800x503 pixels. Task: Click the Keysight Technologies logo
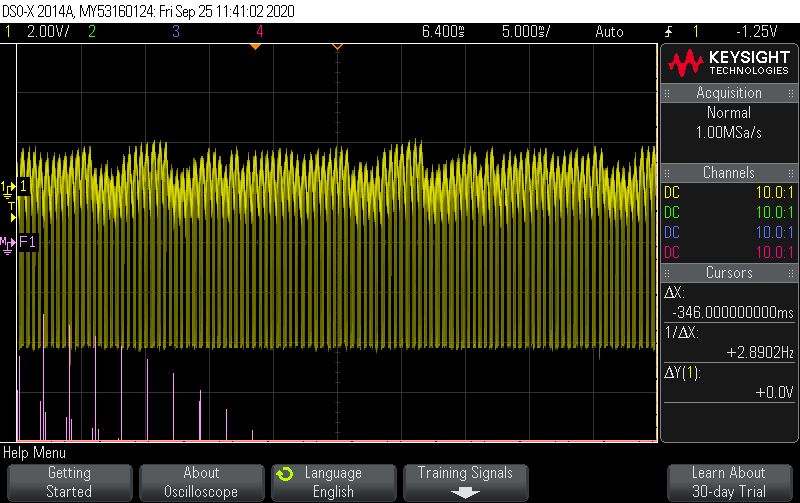click(730, 63)
